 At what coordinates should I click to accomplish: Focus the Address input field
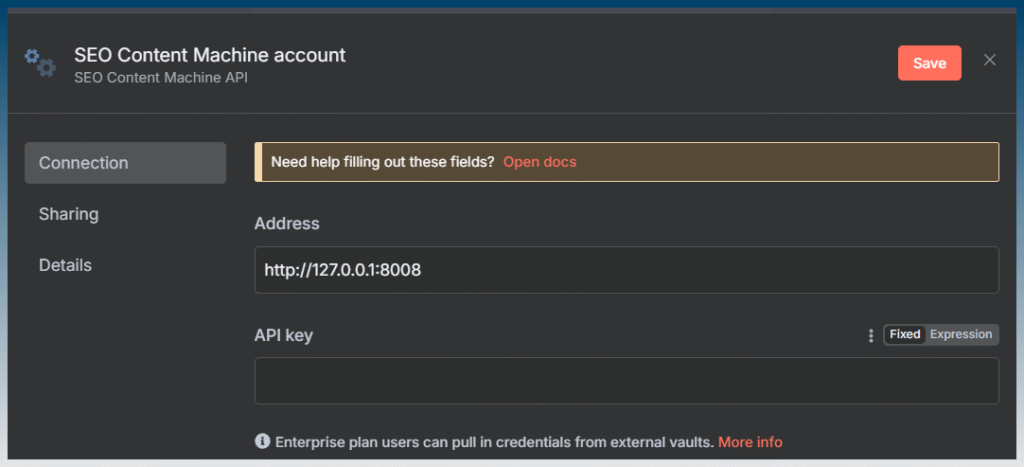[x=626, y=270]
